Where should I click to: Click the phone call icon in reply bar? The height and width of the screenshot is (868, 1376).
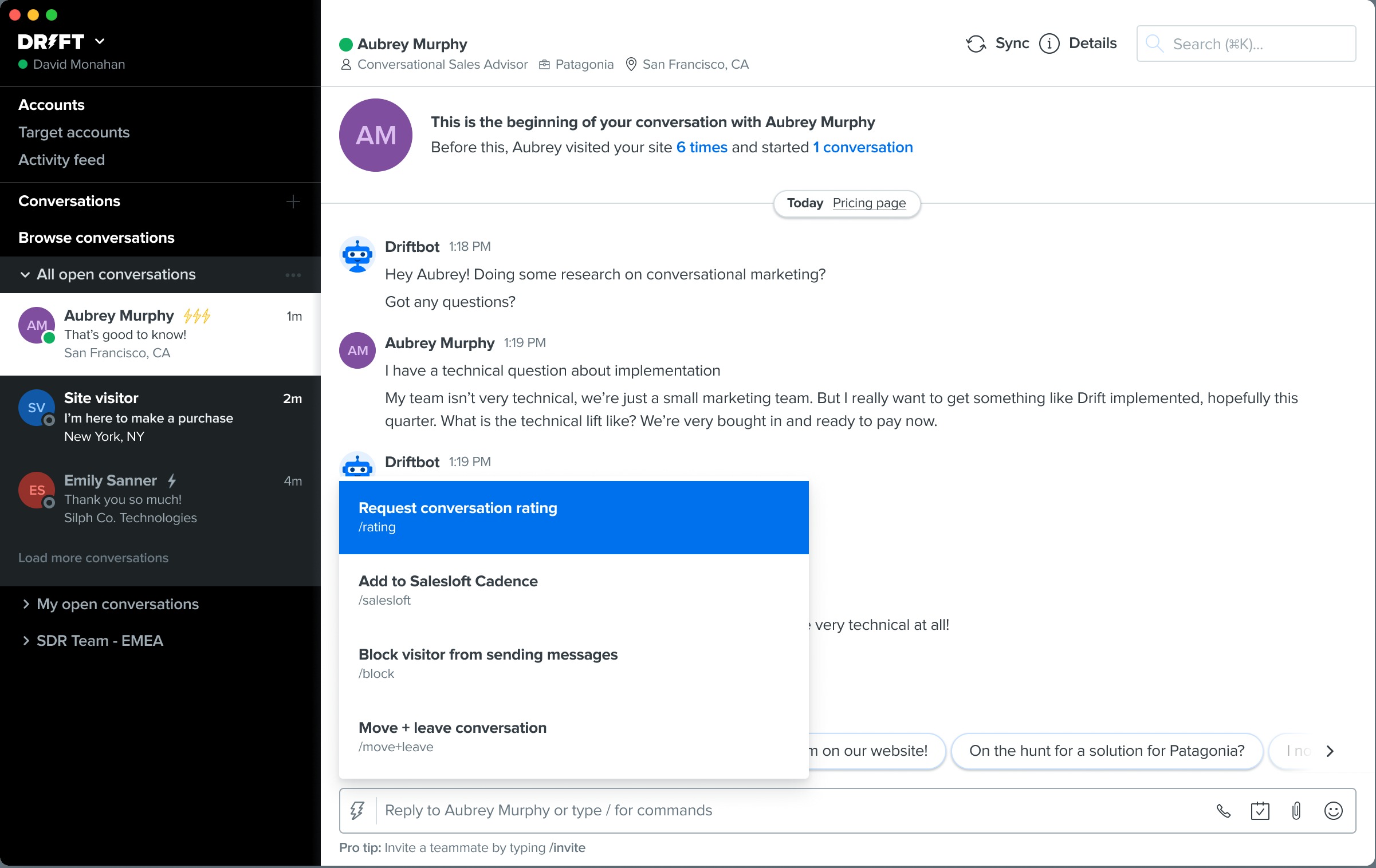[1223, 811]
